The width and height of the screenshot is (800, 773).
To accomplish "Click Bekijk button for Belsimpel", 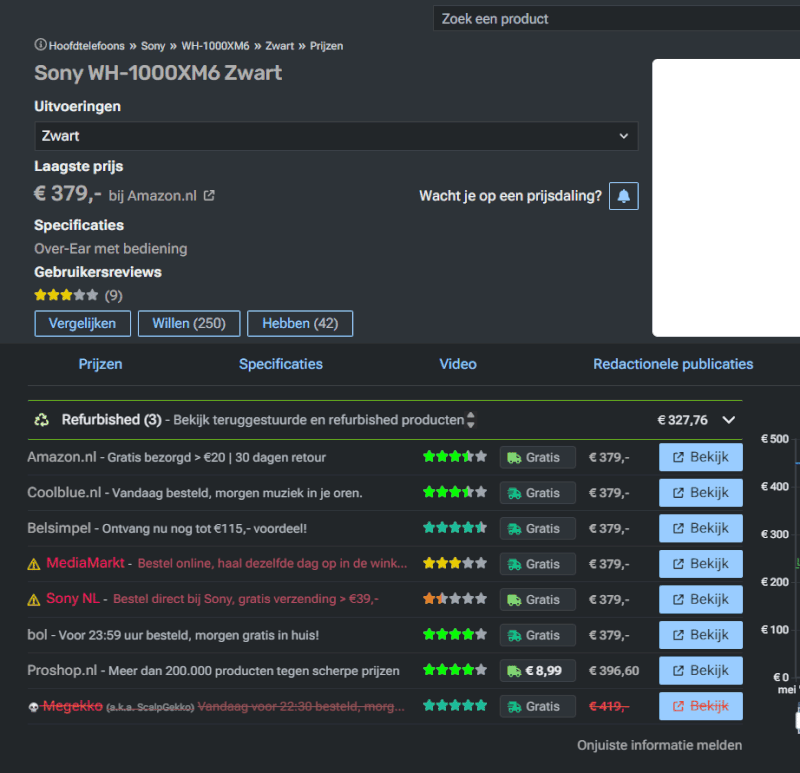I will coord(701,528).
